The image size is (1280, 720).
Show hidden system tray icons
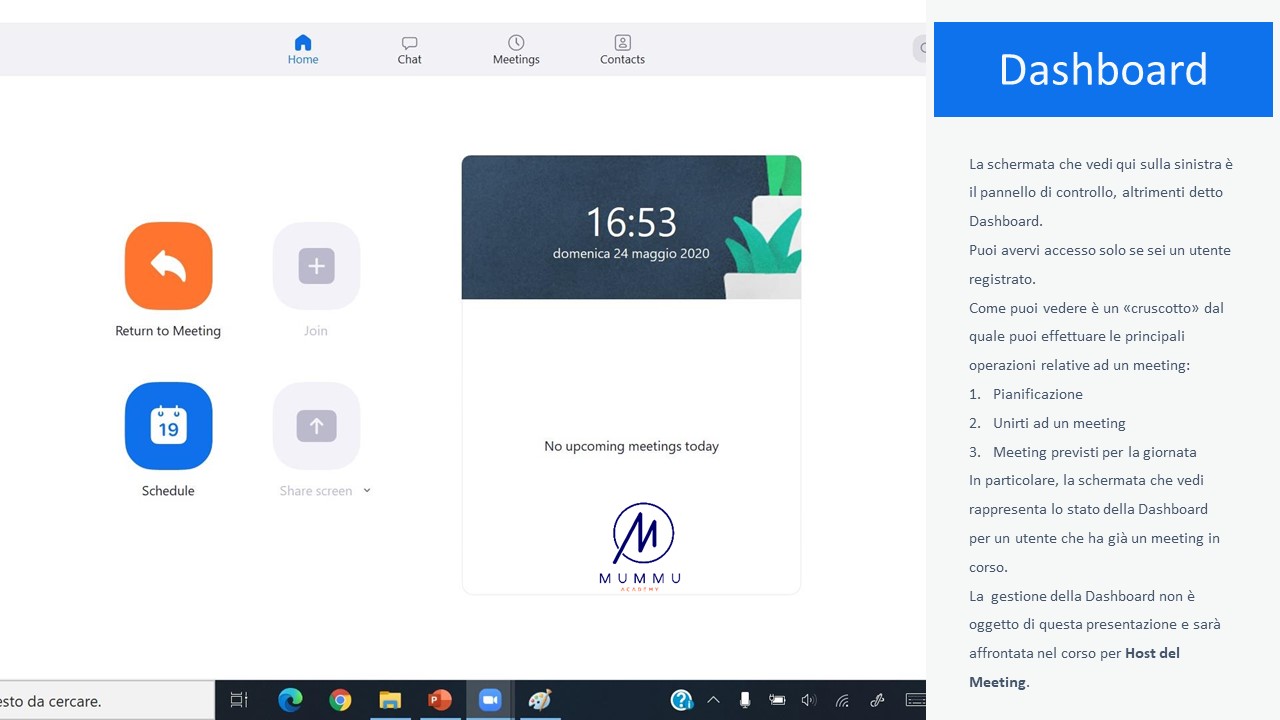713,701
